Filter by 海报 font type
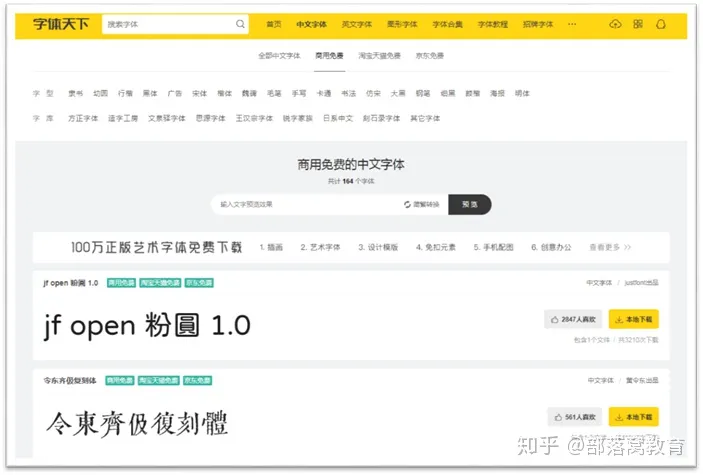 (497, 93)
